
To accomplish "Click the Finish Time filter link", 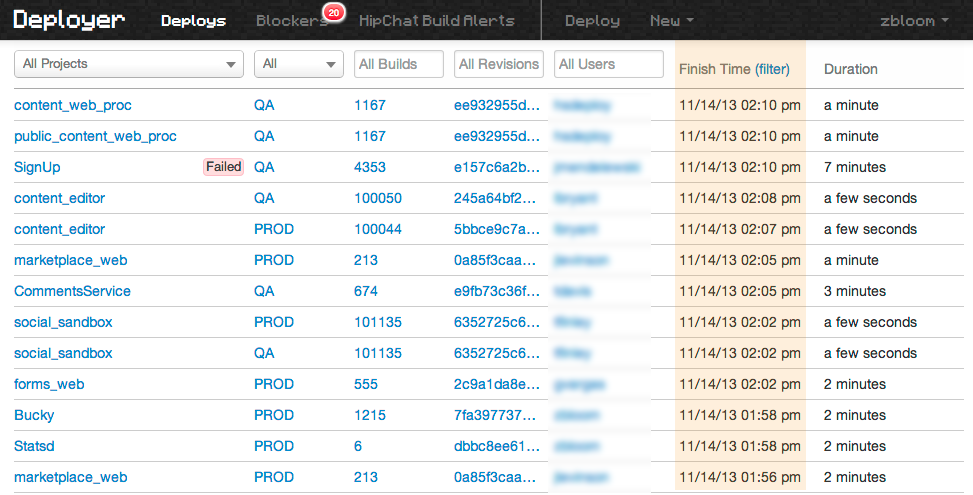I will point(772,69).
